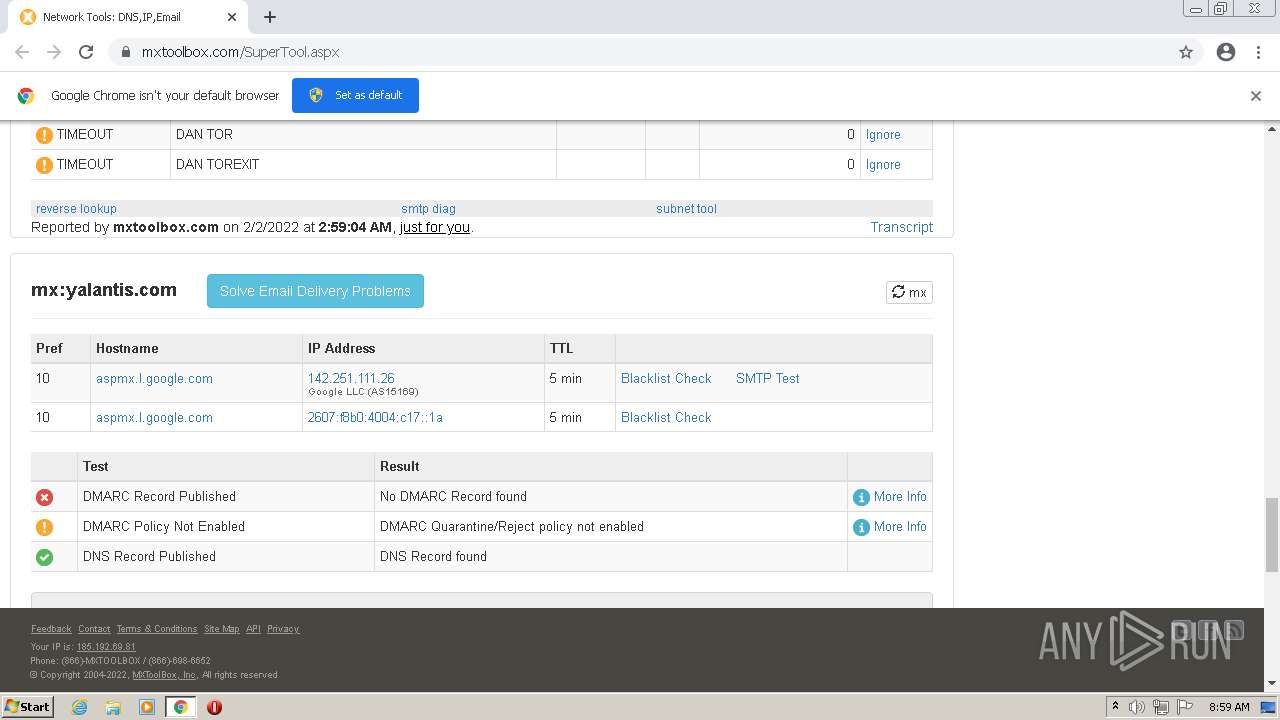Open Terms & Conditions footer link

[157, 629]
